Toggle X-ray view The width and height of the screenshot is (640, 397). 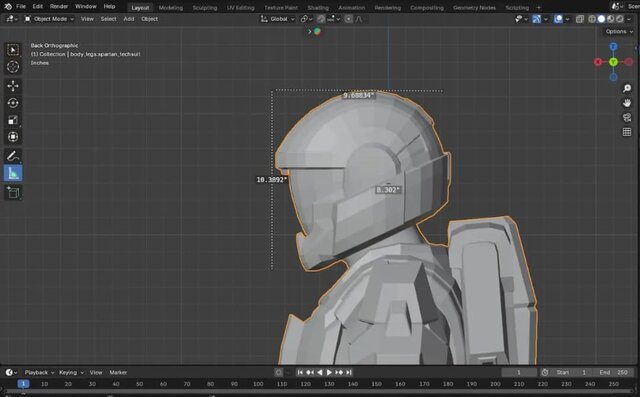point(580,19)
